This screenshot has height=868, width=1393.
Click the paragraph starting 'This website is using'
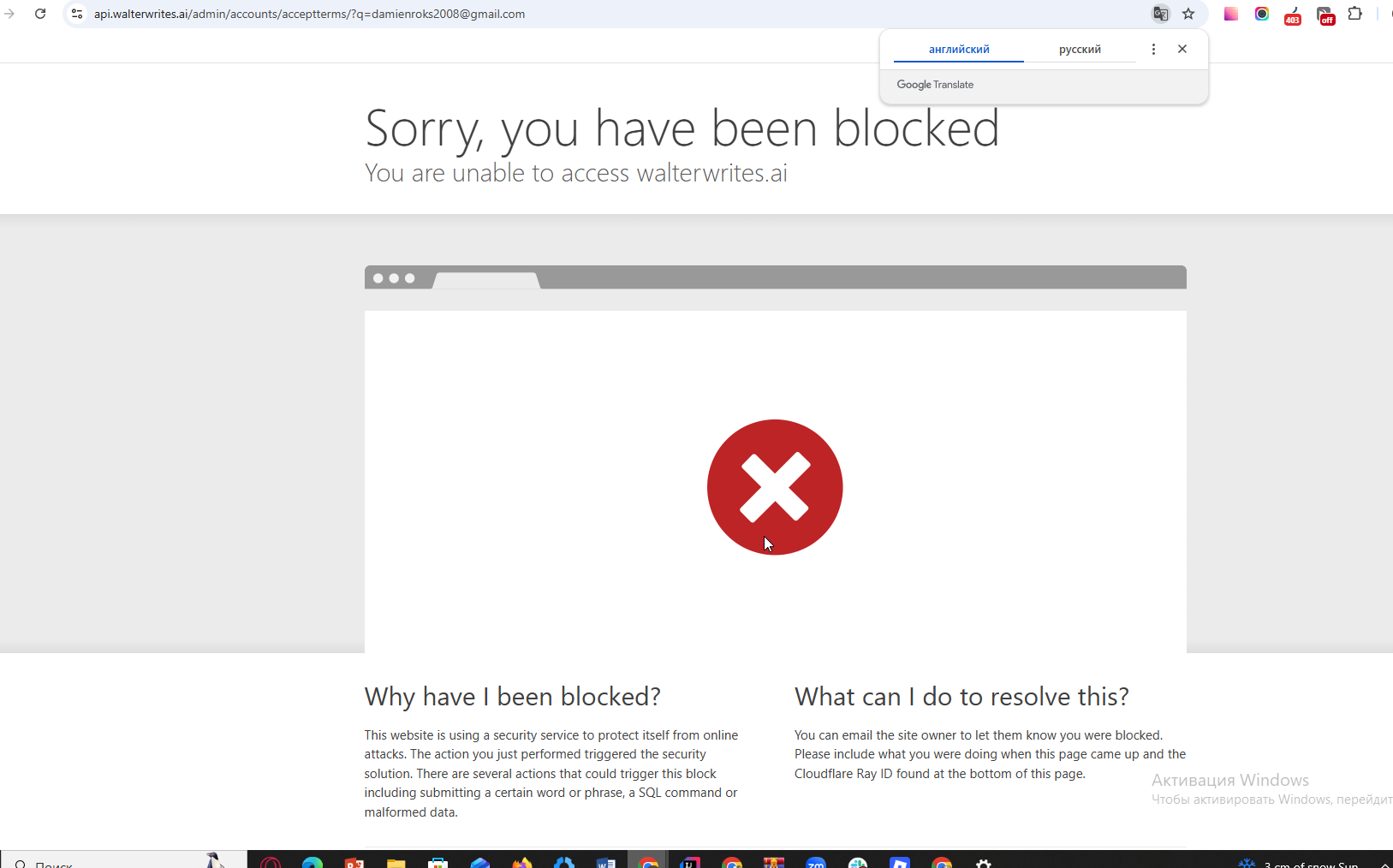[x=551, y=774]
